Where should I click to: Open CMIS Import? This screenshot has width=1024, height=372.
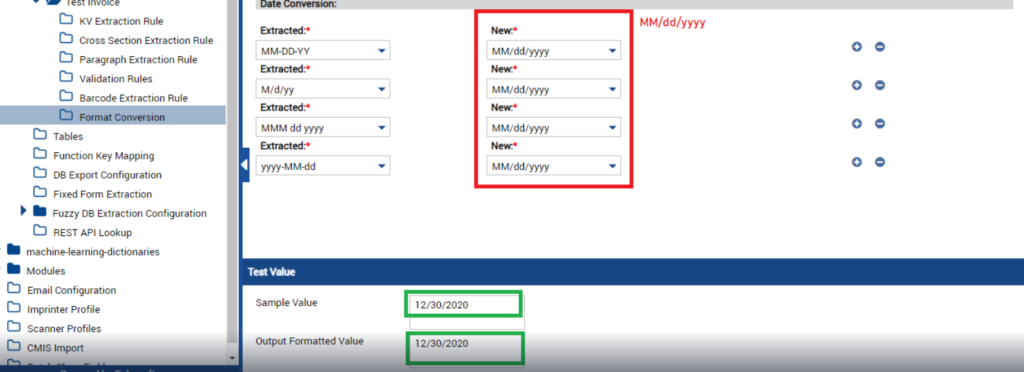55,348
